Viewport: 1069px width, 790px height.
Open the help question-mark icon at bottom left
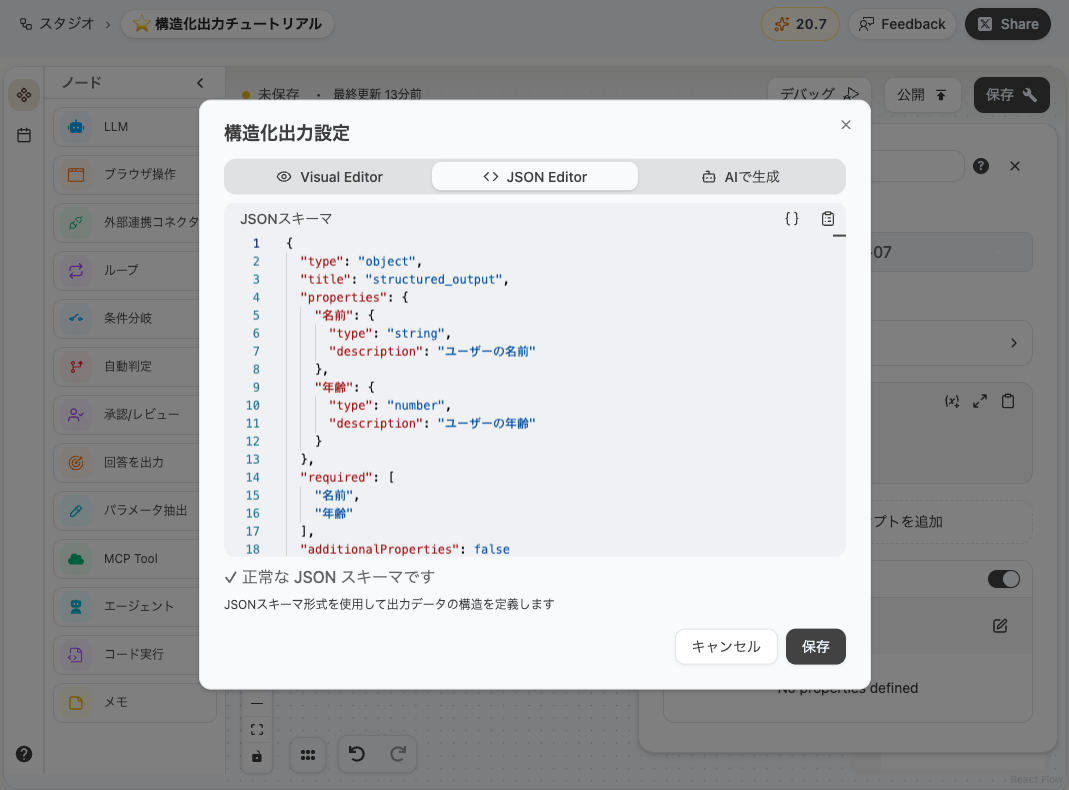(22, 755)
